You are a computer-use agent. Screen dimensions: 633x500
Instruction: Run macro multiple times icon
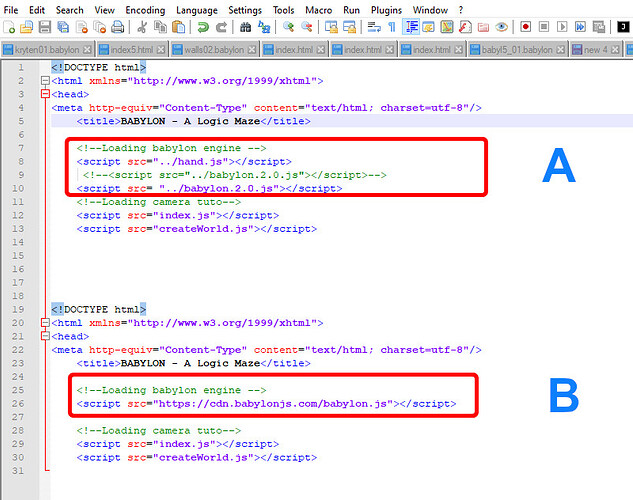click(x=580, y=27)
